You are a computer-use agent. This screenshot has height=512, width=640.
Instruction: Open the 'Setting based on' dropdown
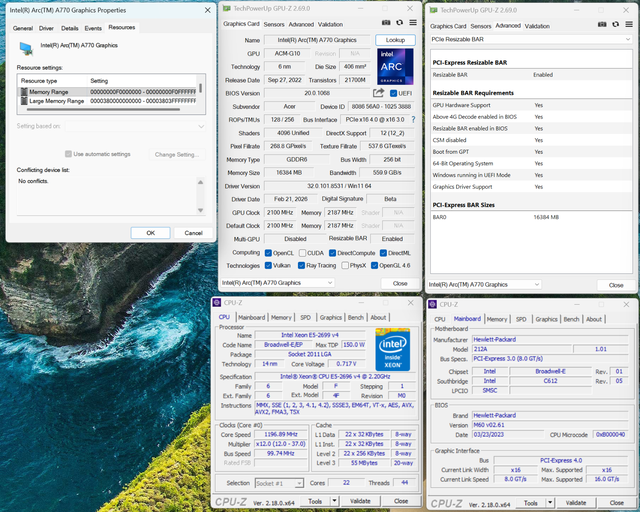coord(135,126)
